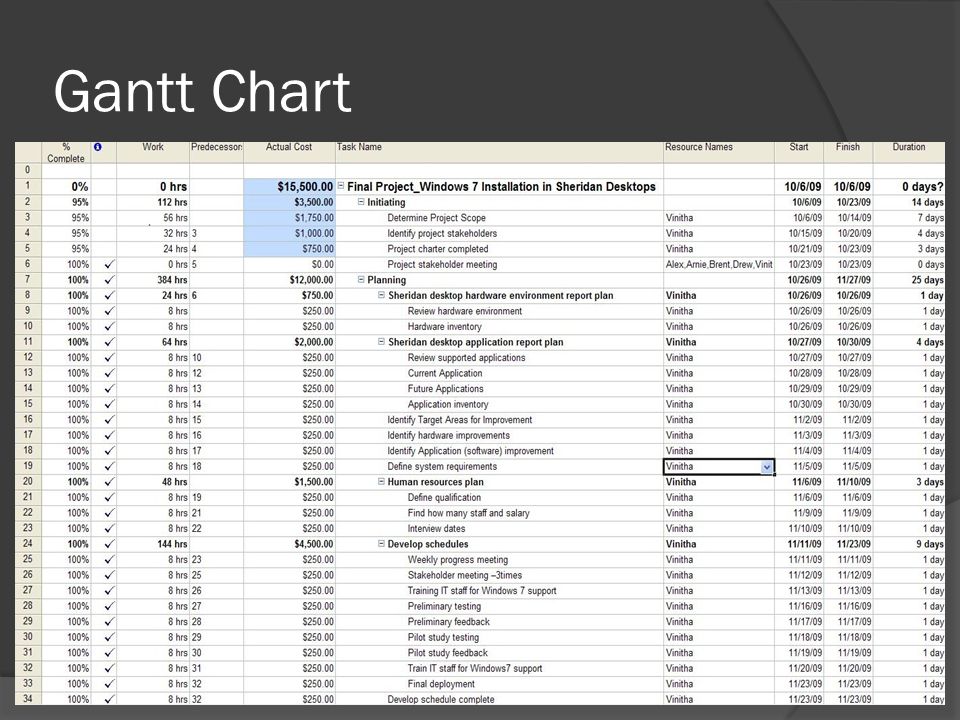
Task: Click the checkmark indicator for Current Application
Action: tap(109, 373)
